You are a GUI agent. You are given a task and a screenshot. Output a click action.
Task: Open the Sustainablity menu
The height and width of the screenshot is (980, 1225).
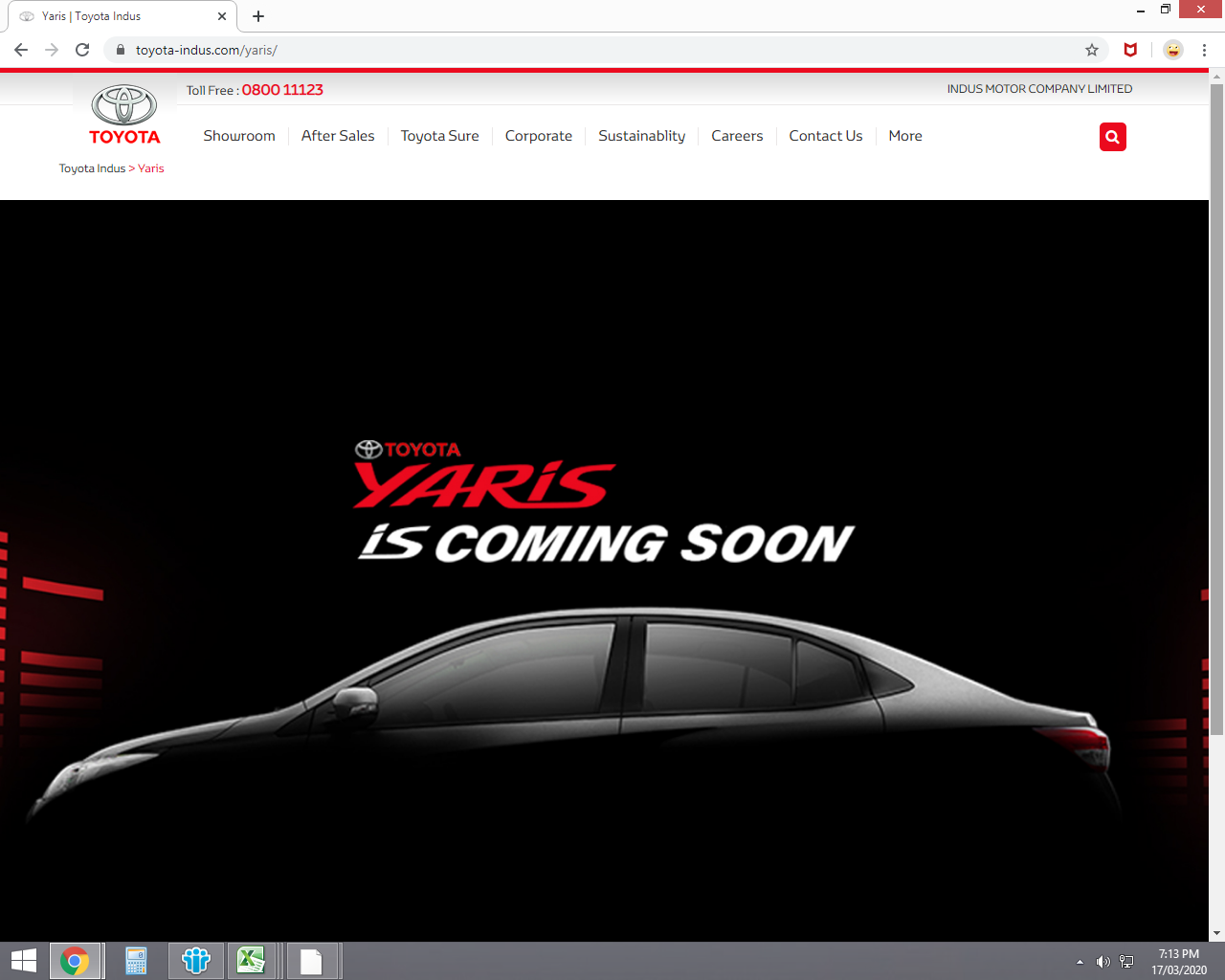pyautogui.click(x=642, y=136)
